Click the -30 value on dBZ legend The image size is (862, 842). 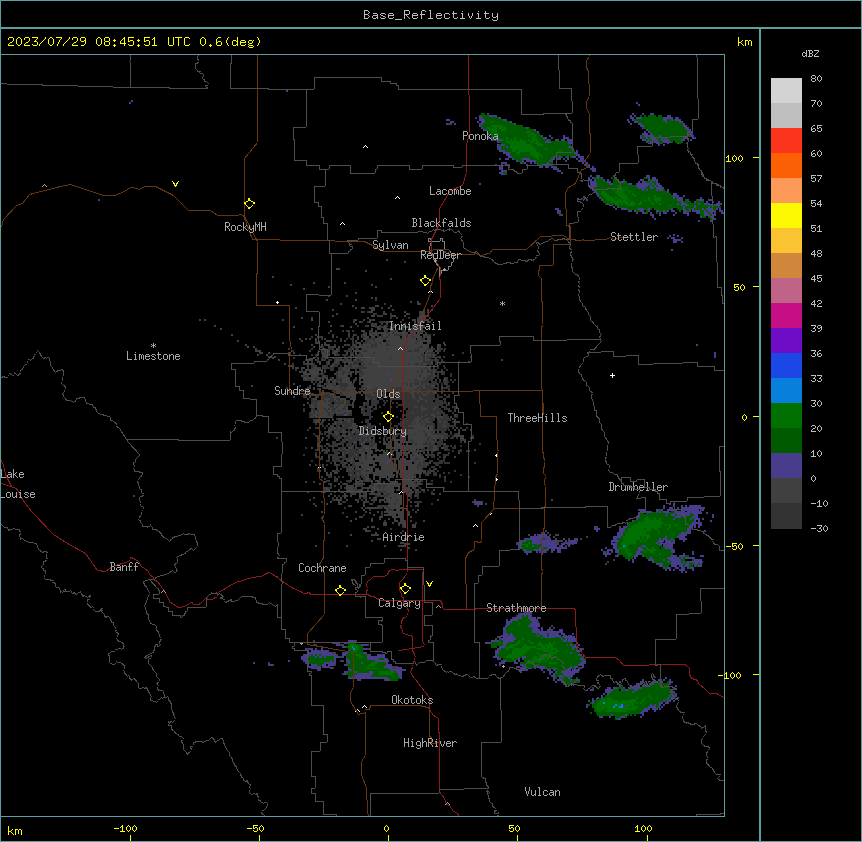click(819, 528)
